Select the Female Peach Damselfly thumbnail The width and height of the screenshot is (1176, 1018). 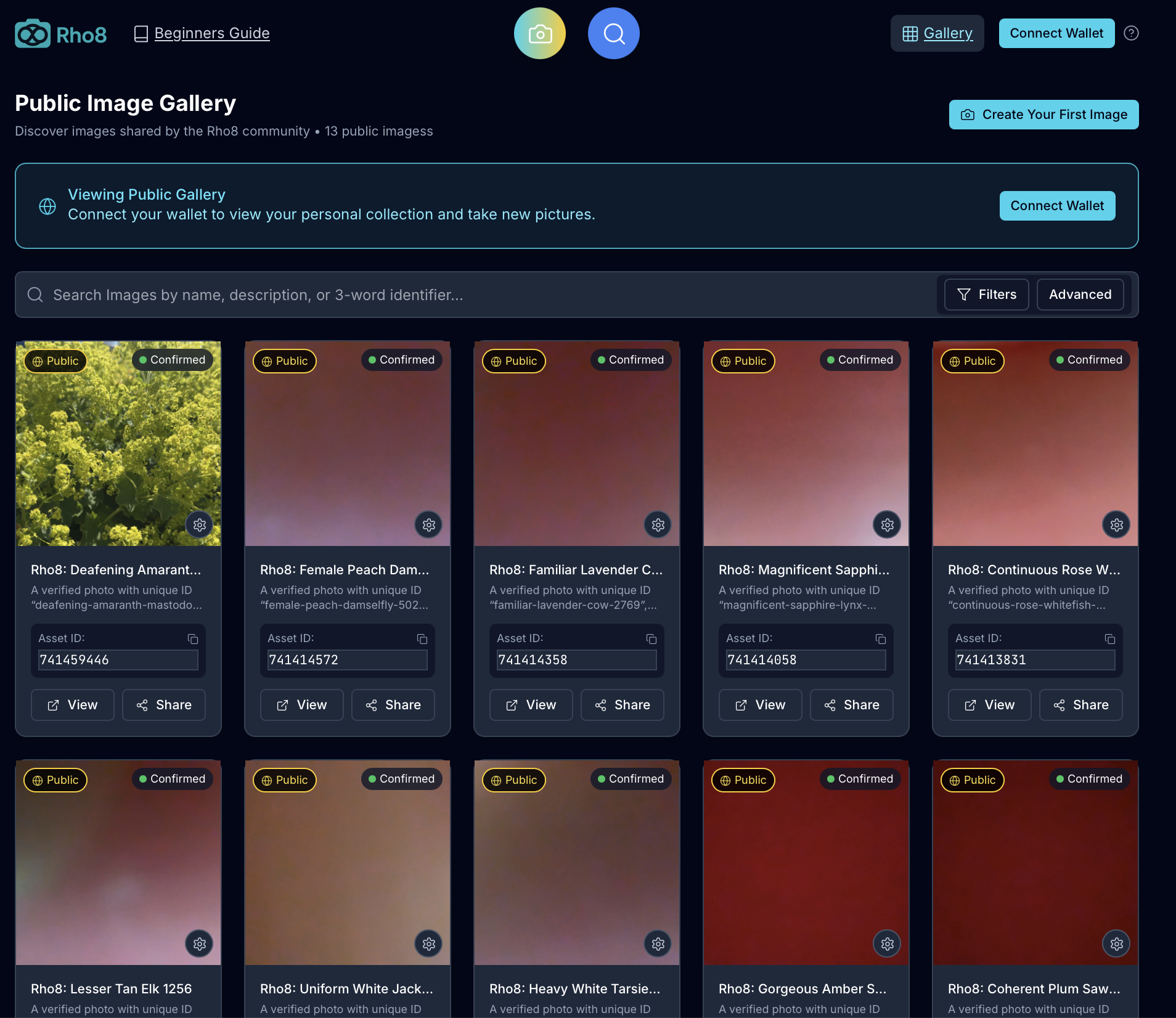click(348, 444)
